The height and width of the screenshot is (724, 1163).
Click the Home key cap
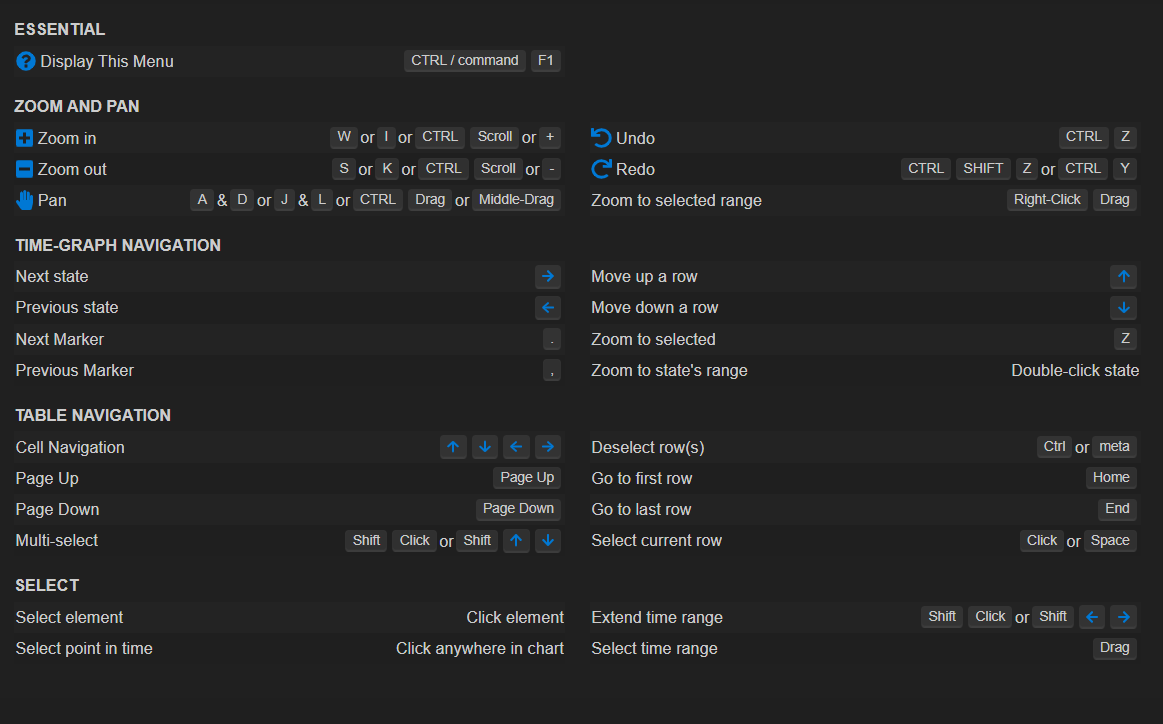point(1111,478)
